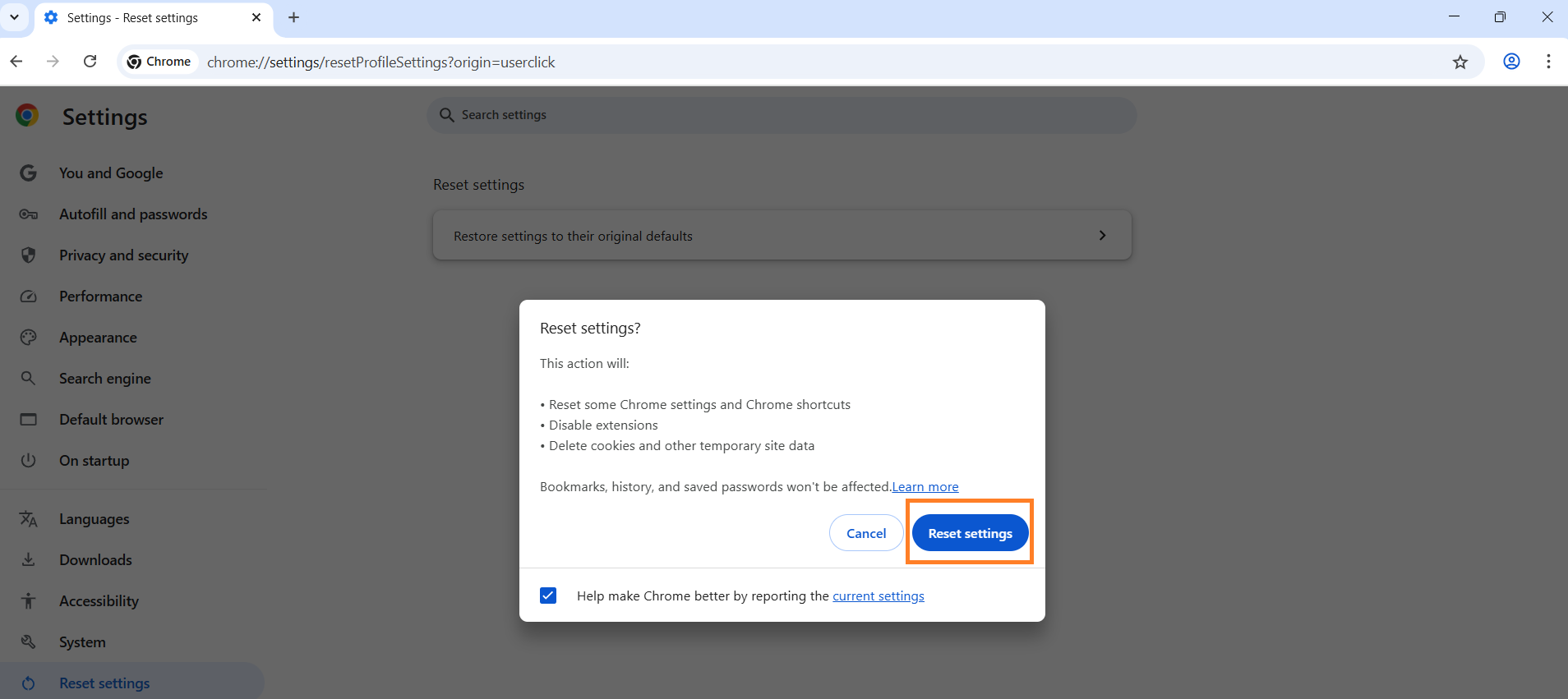Image resolution: width=1568 pixels, height=699 pixels.
Task: Expand the tab search dropdown arrow
Action: coord(14,17)
